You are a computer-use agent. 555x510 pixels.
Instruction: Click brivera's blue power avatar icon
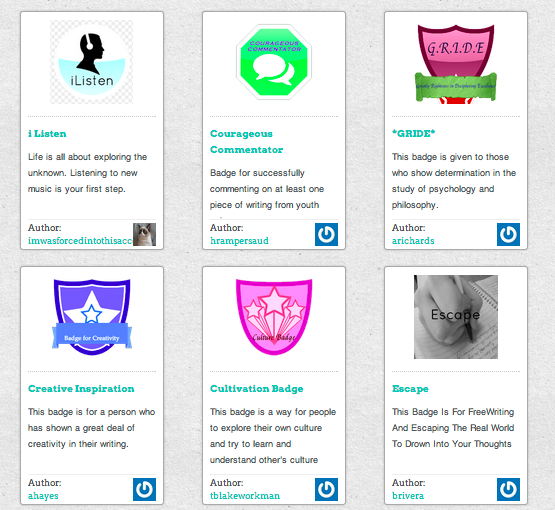tap(508, 489)
